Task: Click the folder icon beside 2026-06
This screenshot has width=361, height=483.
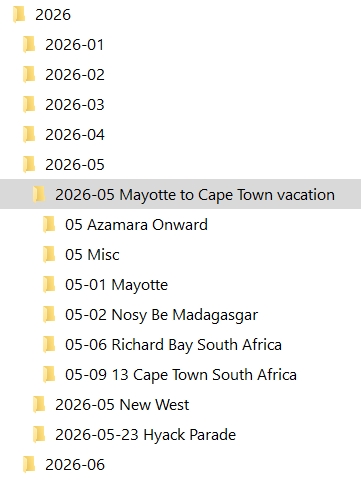Action: pyautogui.click(x=29, y=465)
